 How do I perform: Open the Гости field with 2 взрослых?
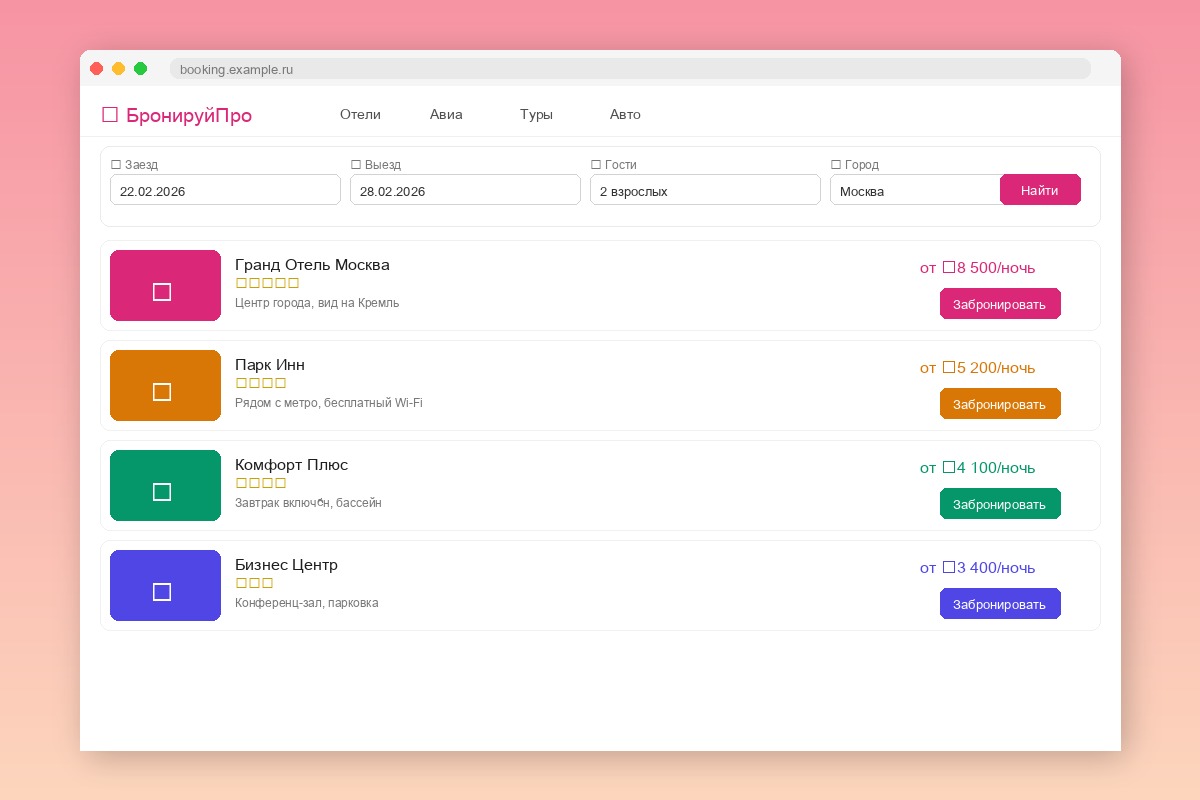[705, 190]
